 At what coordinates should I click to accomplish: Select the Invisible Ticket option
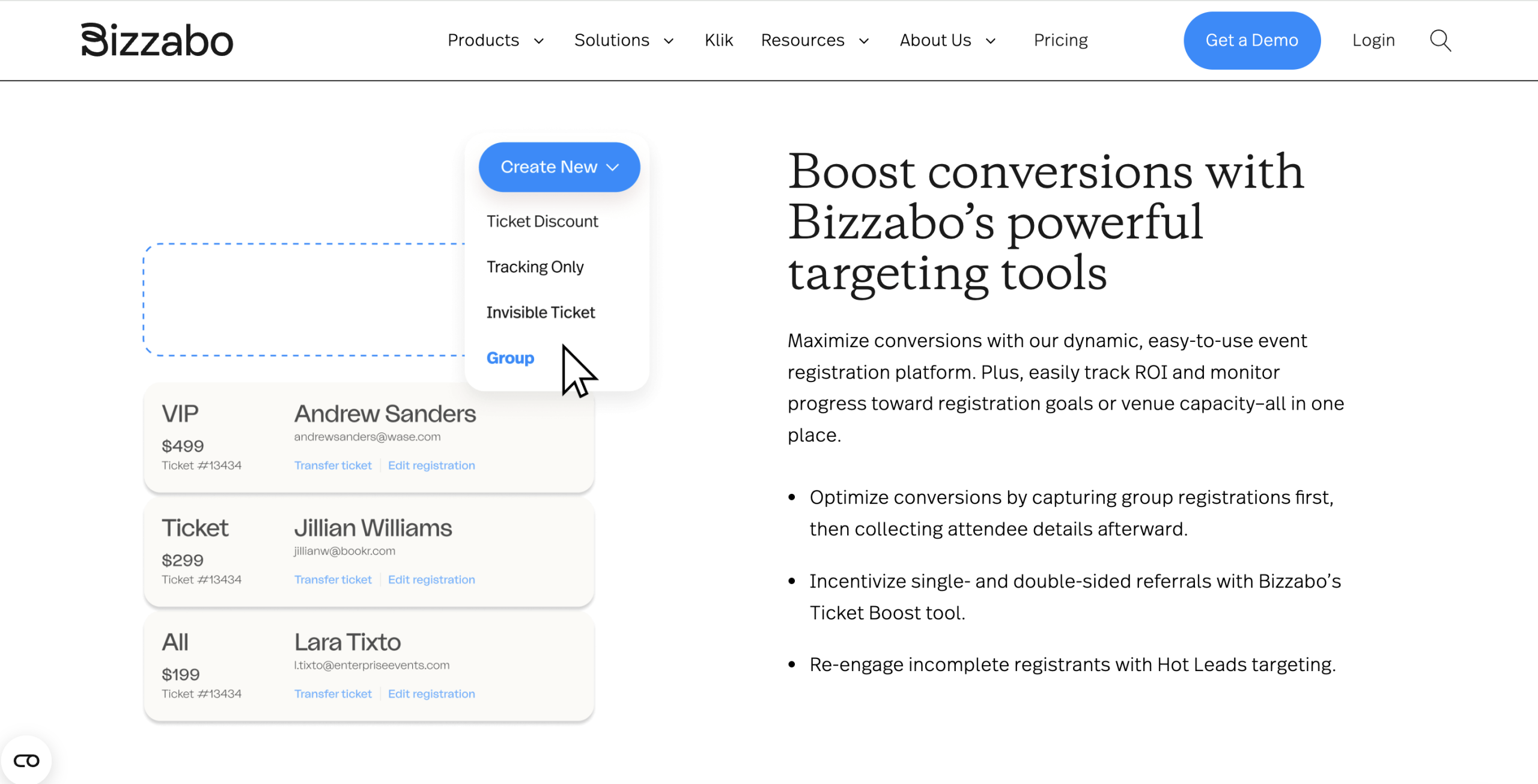click(540, 312)
